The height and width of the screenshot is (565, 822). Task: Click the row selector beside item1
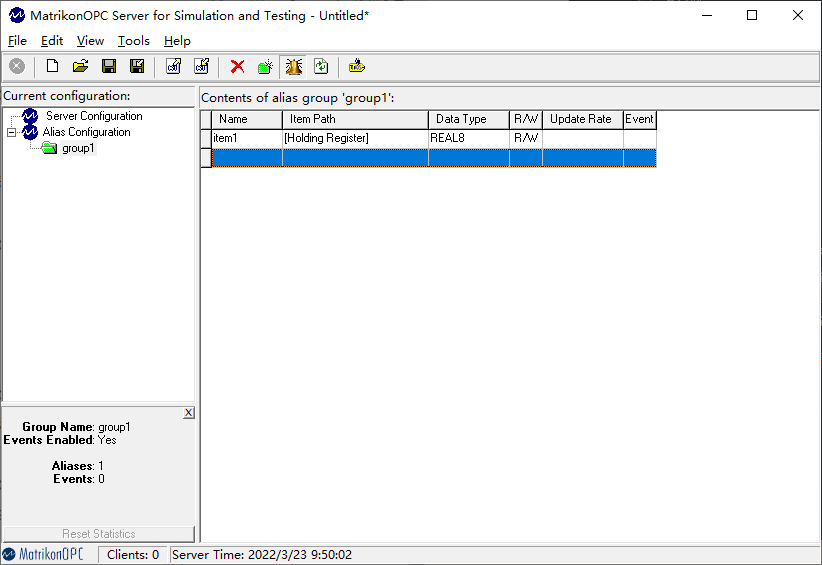(x=206, y=138)
